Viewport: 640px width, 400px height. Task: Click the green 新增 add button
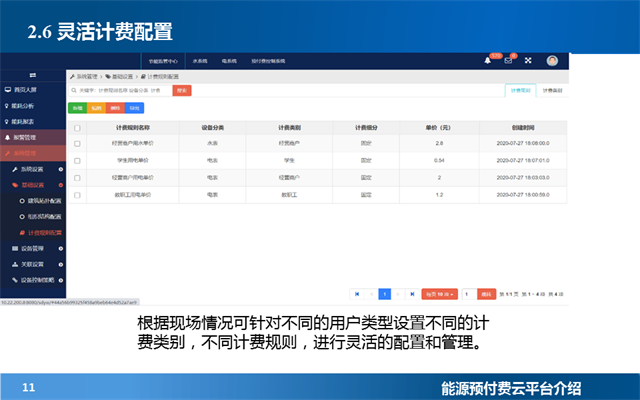tap(78, 108)
